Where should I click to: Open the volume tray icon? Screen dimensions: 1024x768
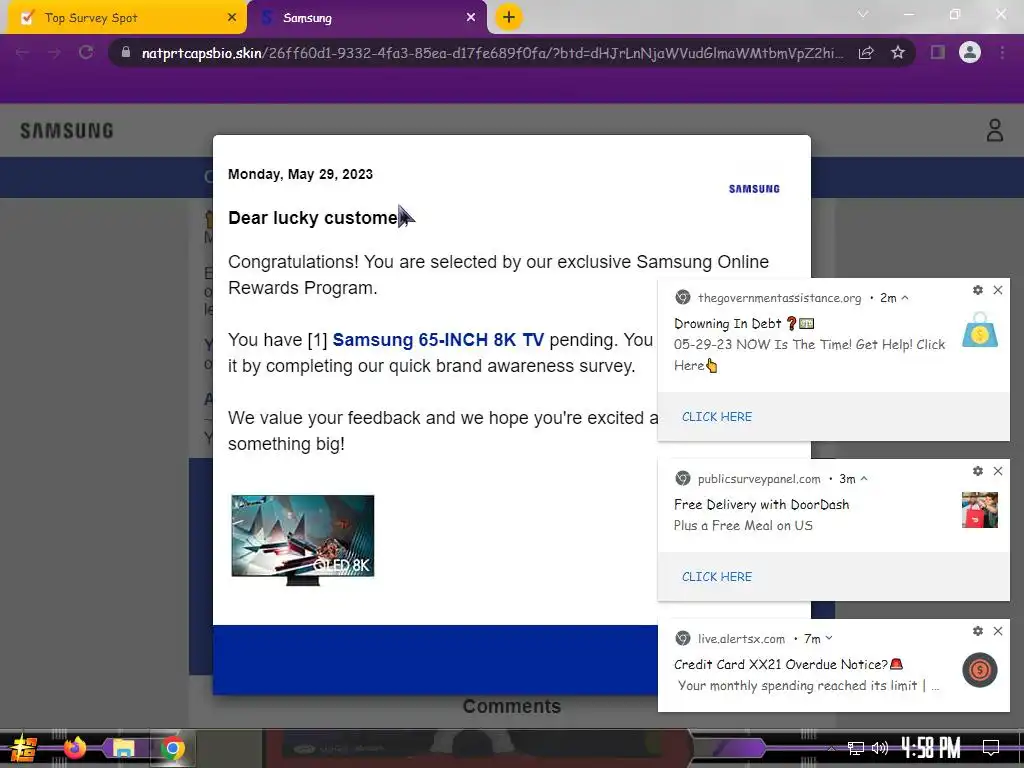pyautogui.click(x=880, y=748)
